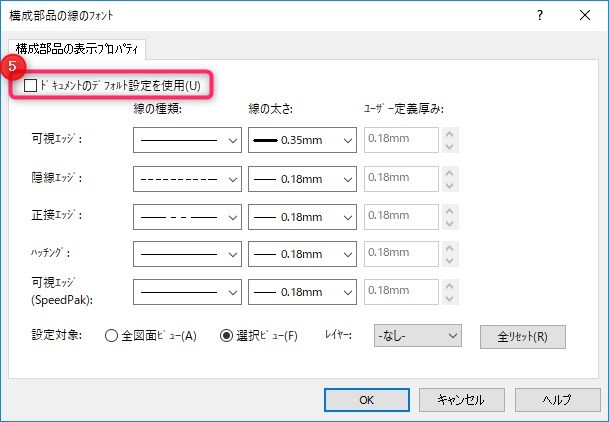
Task: Click the 全リセット(R) button
Action: pyautogui.click(x=522, y=336)
